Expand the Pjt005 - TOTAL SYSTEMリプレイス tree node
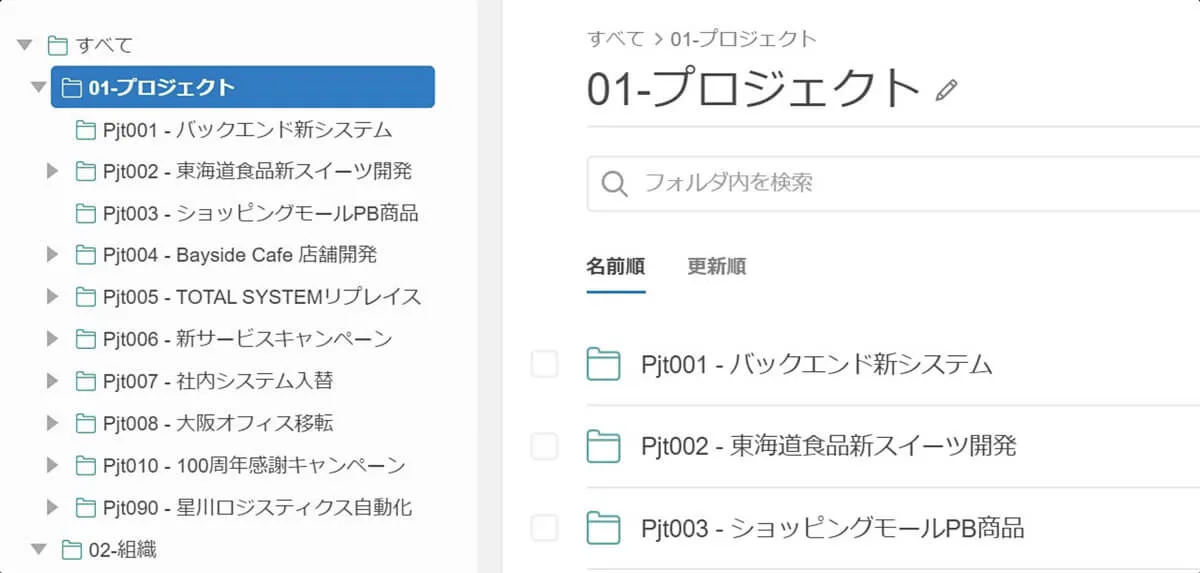This screenshot has height=573, width=1200. 53,297
